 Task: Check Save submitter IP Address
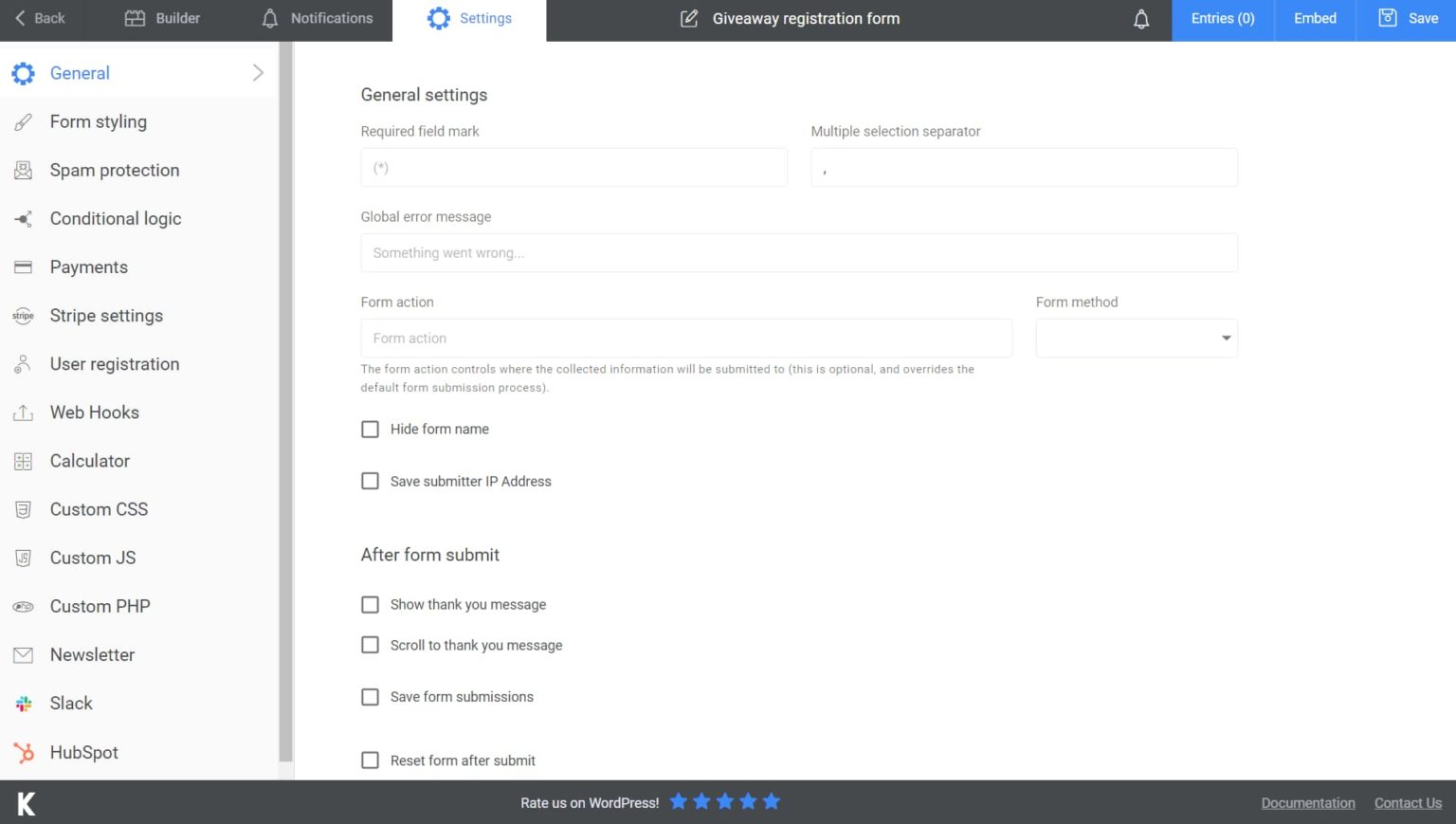tap(370, 481)
